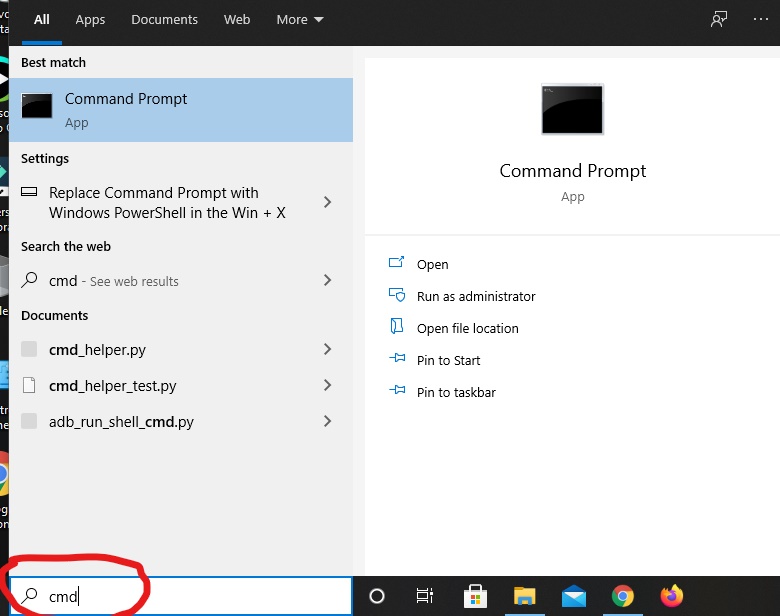Click the adb_run_shell_cmd.py file icon

29,420
